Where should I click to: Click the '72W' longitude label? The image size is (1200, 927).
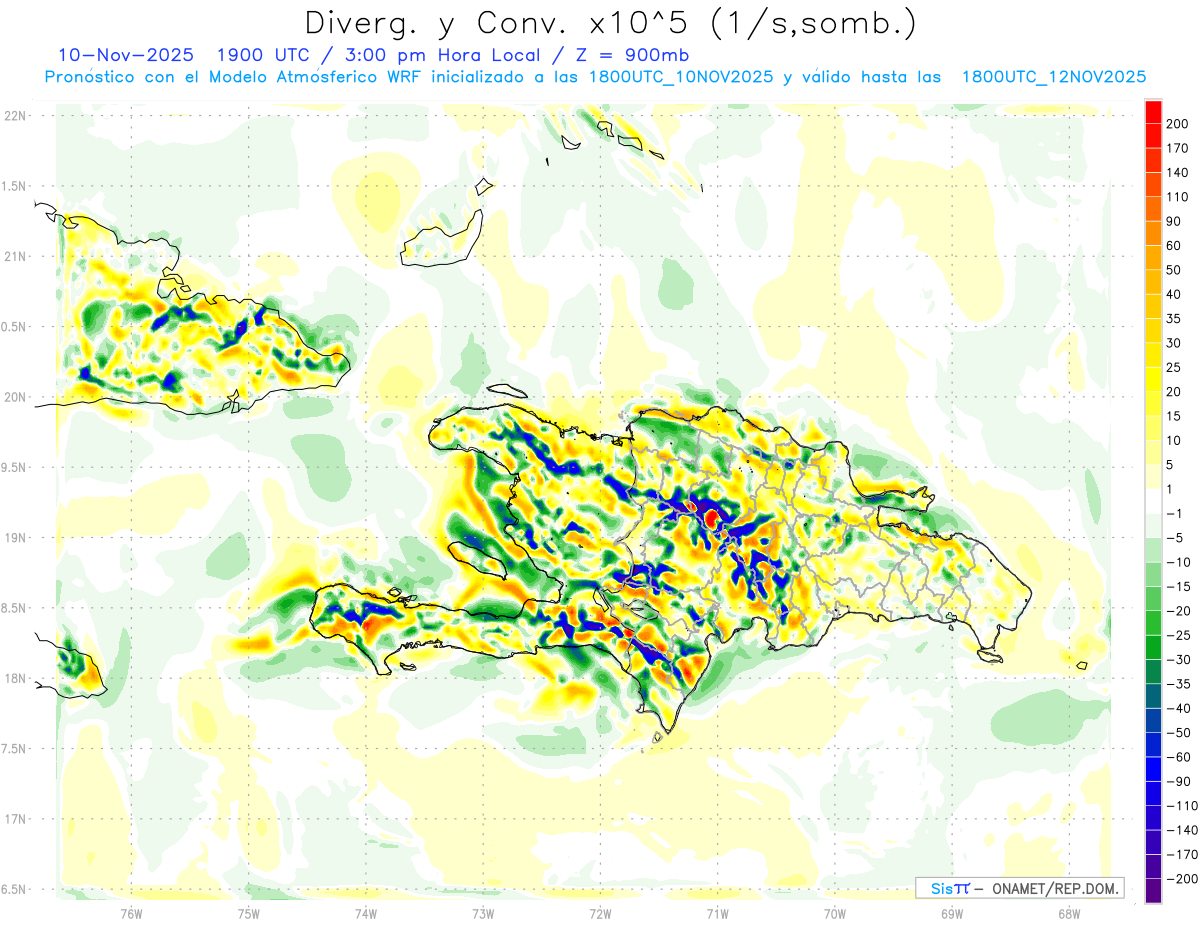[600, 912]
